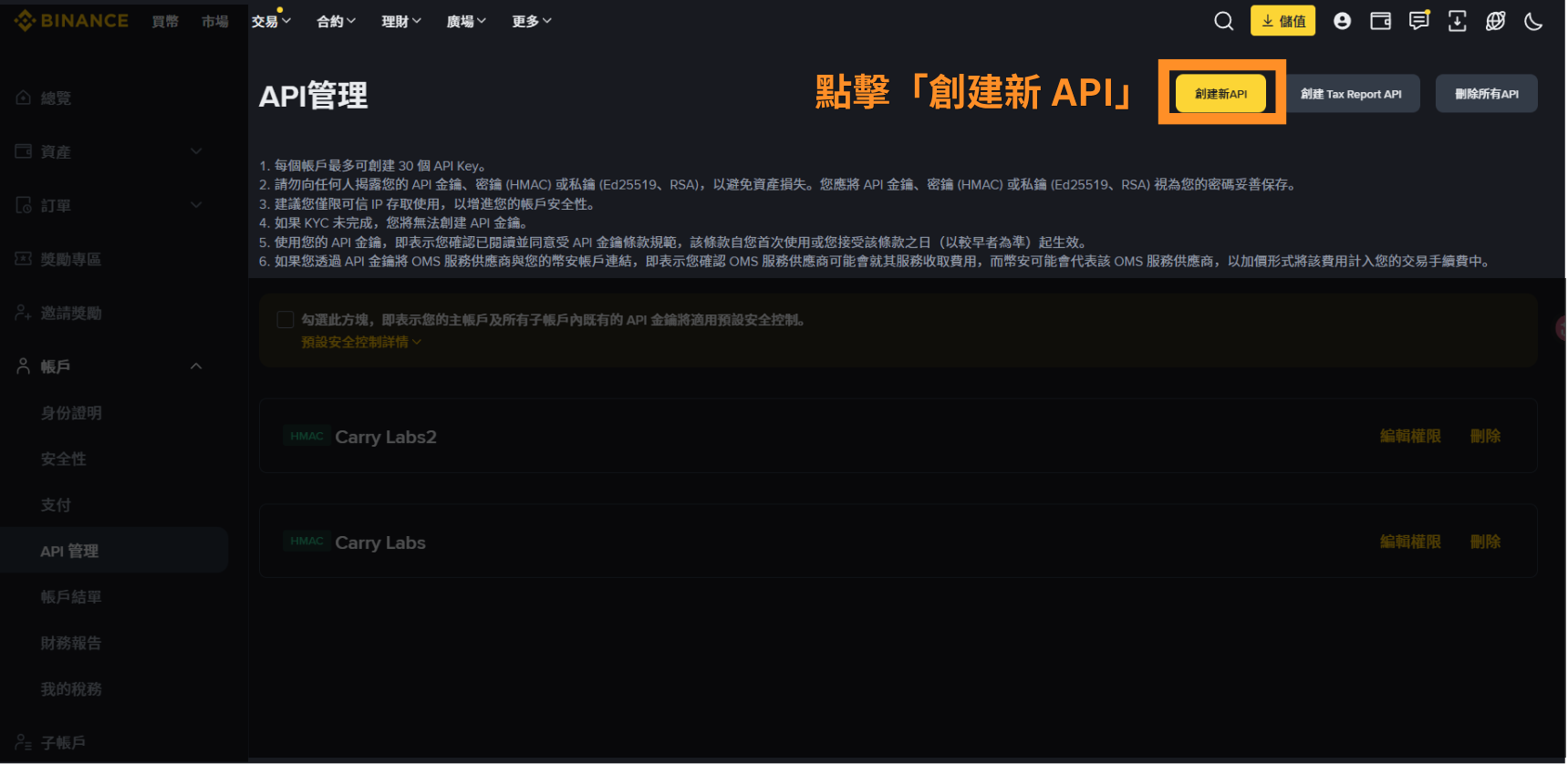Click the 子帳戶 icon in sidebar
1568x764 pixels.
[24, 742]
